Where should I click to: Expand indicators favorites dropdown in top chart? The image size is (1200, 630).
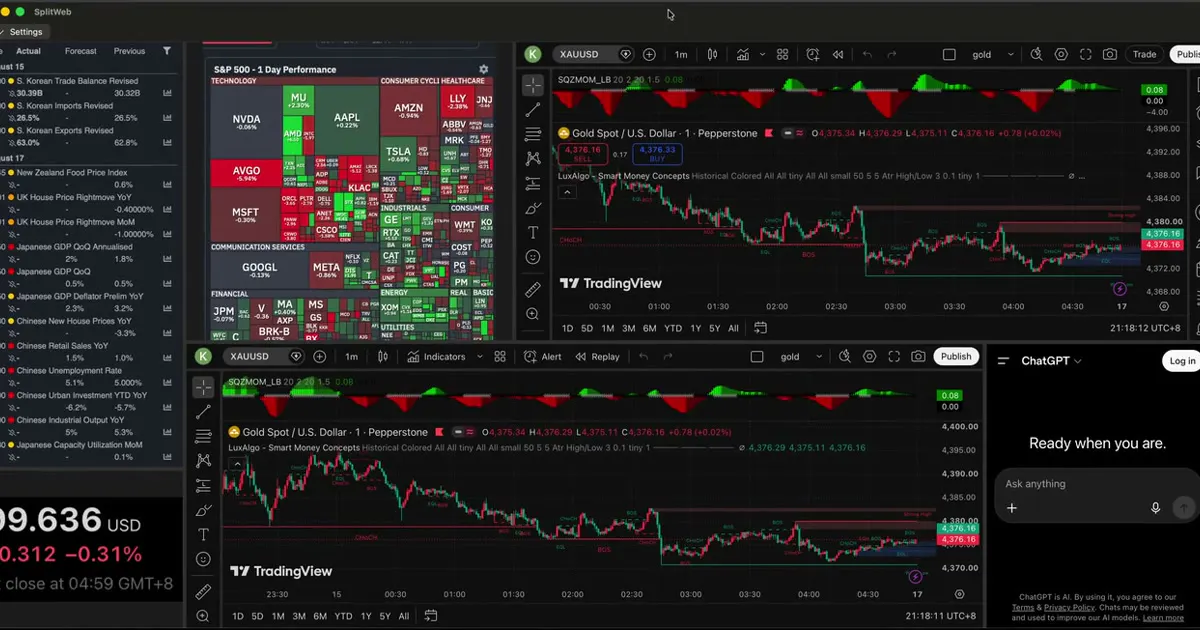(x=762, y=54)
